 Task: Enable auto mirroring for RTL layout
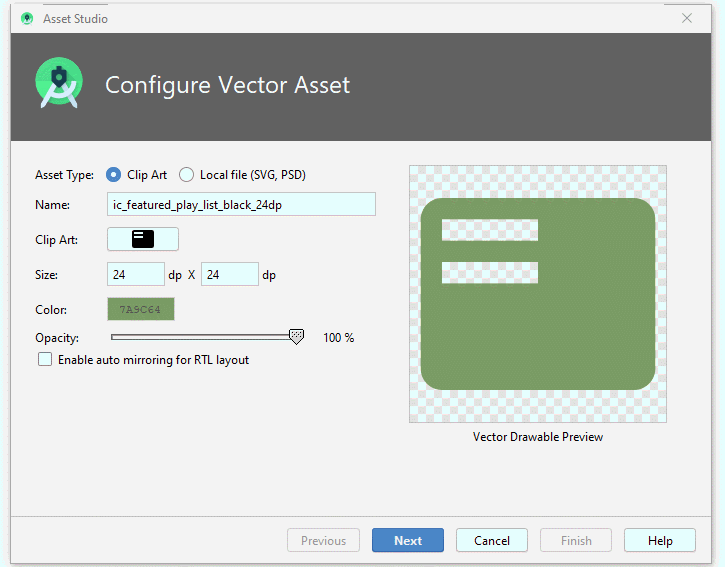click(45, 359)
